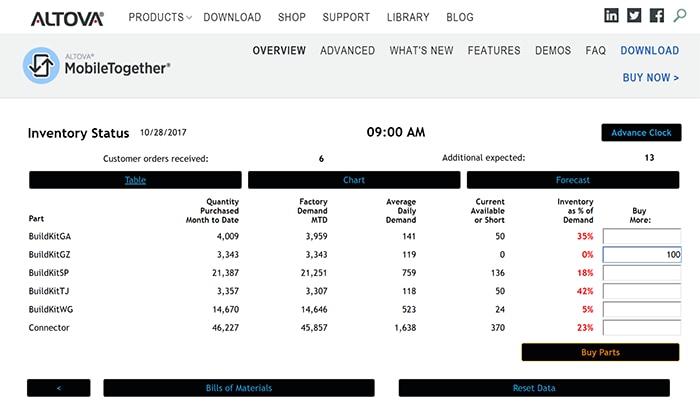Click the MobileTogether logo icon
The image size is (700, 403).
(x=43, y=66)
